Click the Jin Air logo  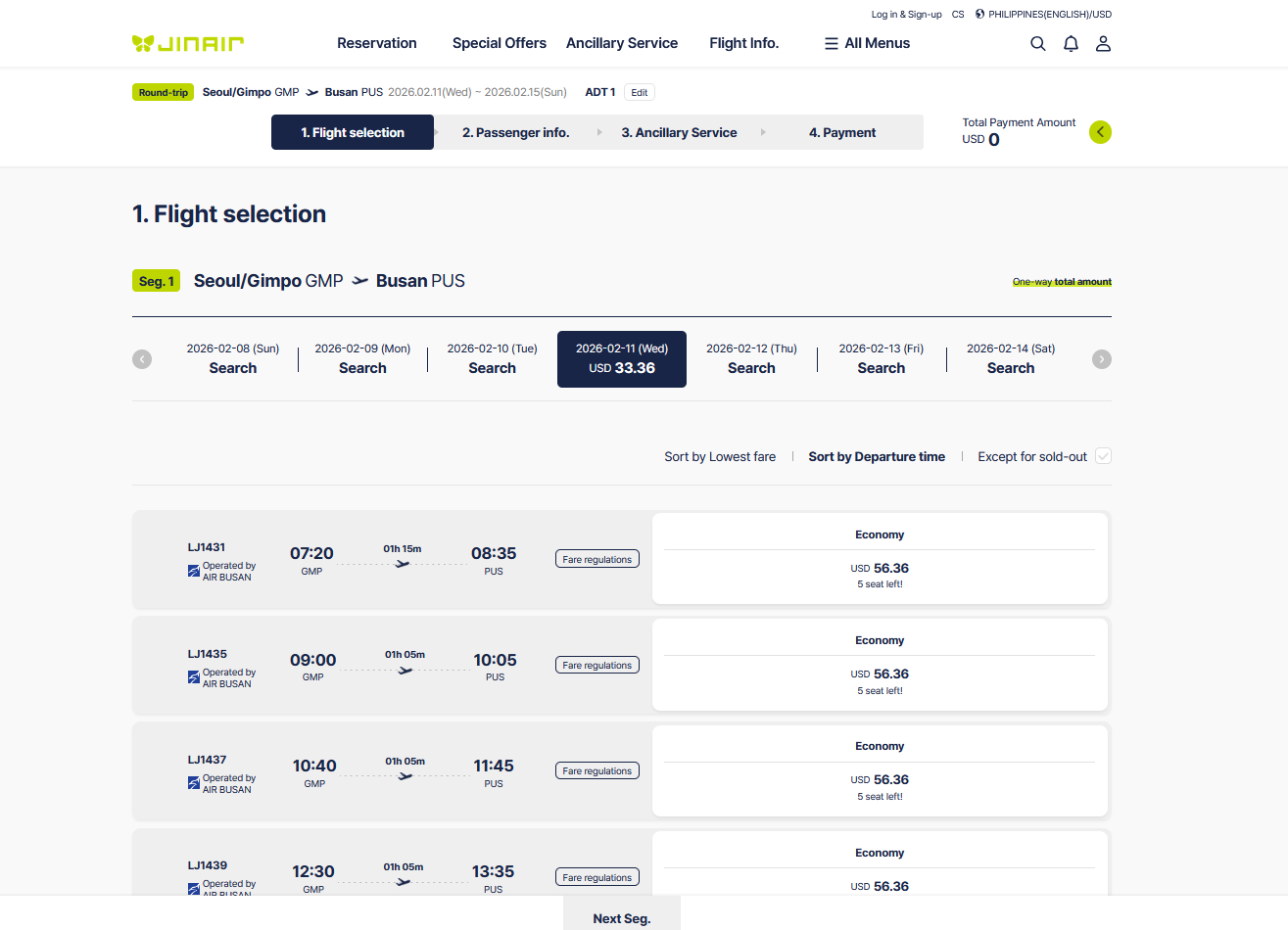tap(188, 43)
